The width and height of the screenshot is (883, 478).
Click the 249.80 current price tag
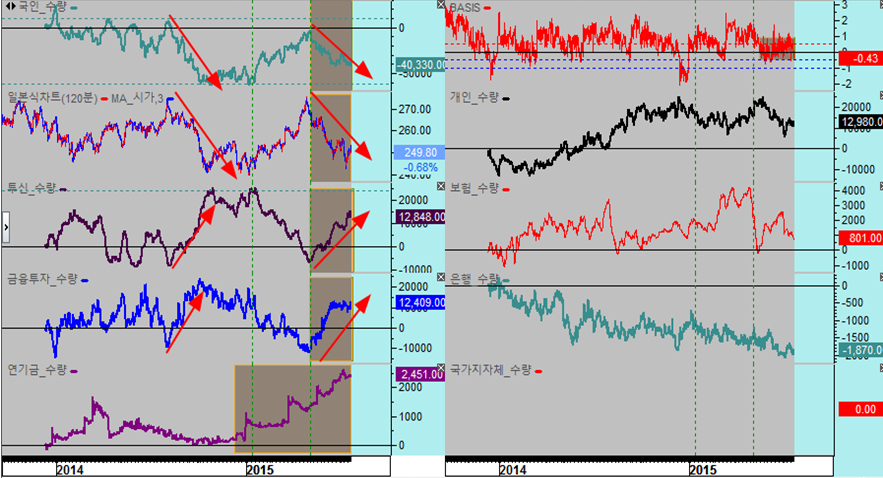pyautogui.click(x=416, y=152)
